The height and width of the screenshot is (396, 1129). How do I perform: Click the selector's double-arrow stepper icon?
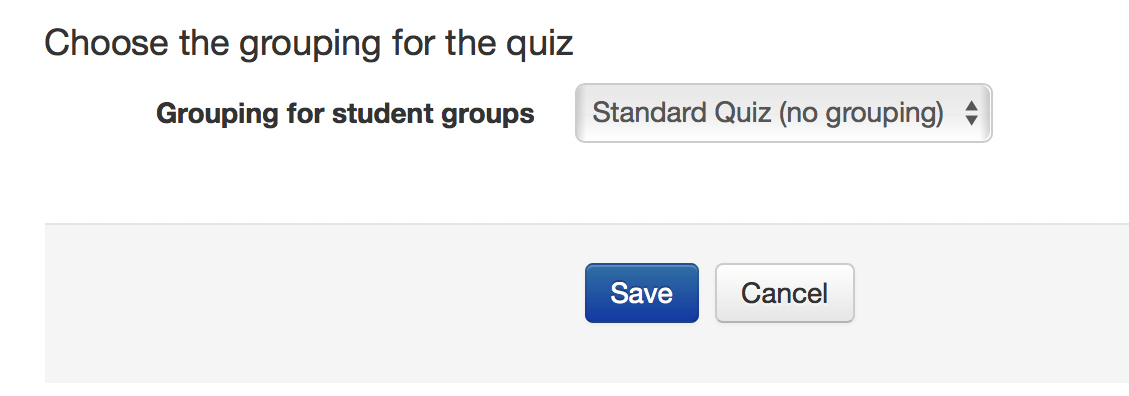point(971,113)
